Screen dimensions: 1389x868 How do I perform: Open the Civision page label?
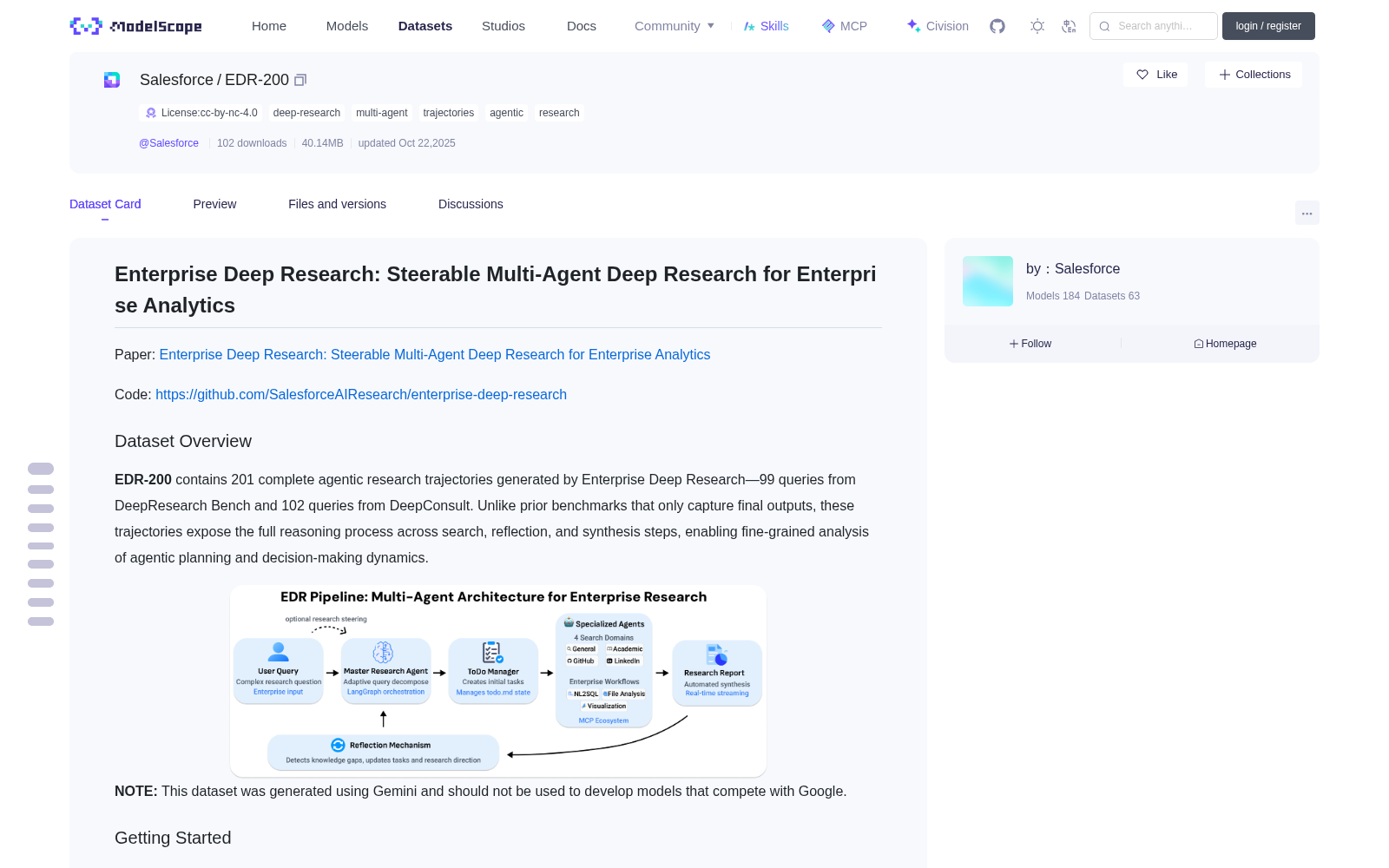(947, 26)
